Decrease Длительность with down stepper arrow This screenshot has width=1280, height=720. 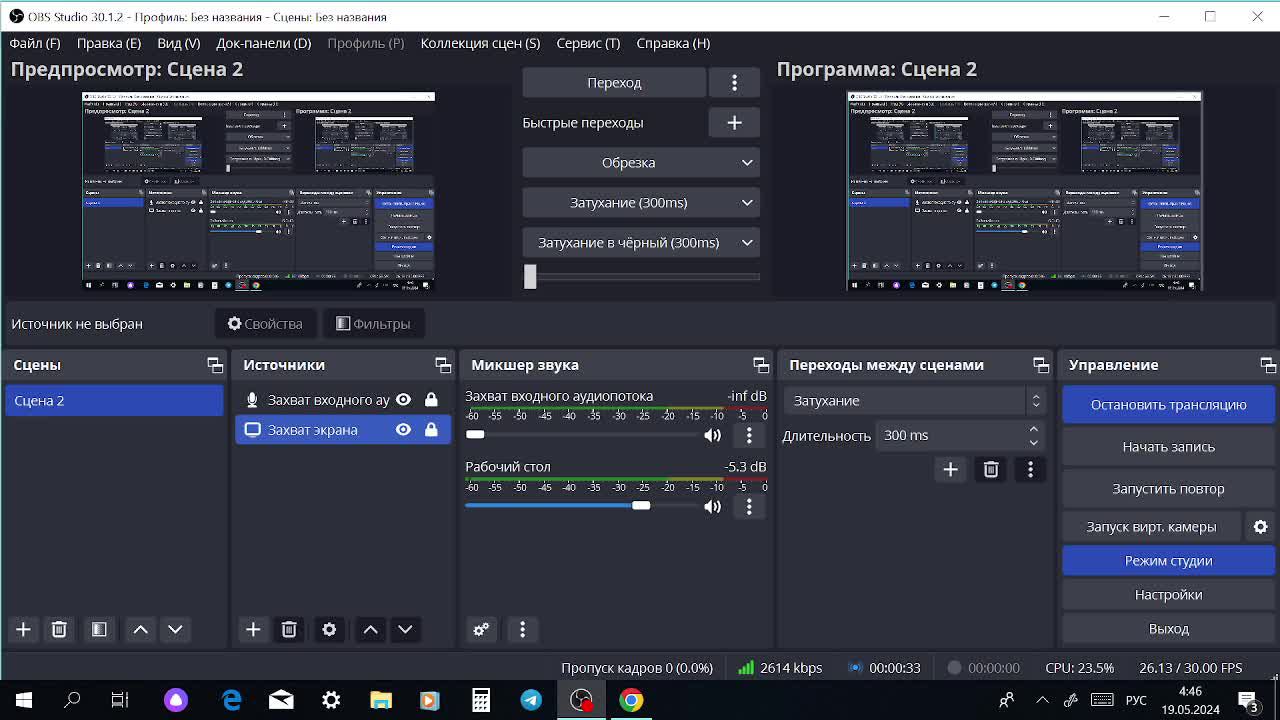pos(1034,442)
